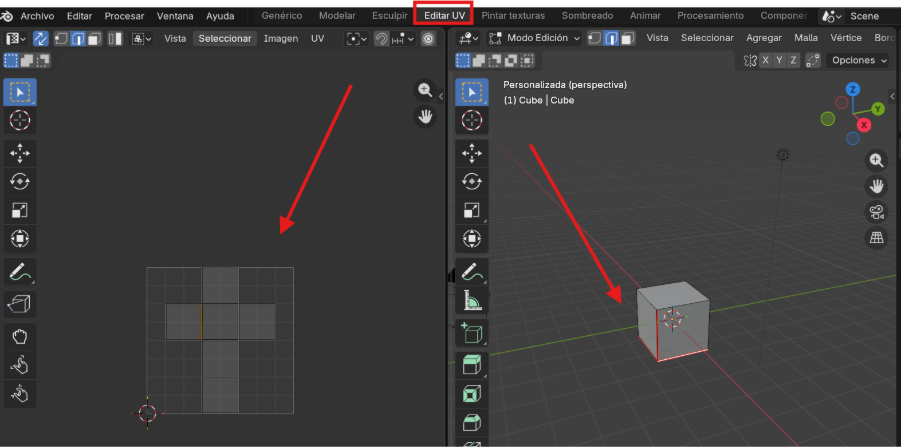Viewport: 901px width, 447px height.
Task: Switch to orthographic/perspective grid view icon
Action: [876, 238]
